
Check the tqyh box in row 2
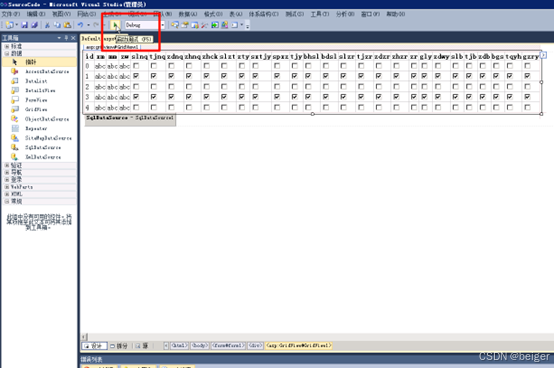510,87
